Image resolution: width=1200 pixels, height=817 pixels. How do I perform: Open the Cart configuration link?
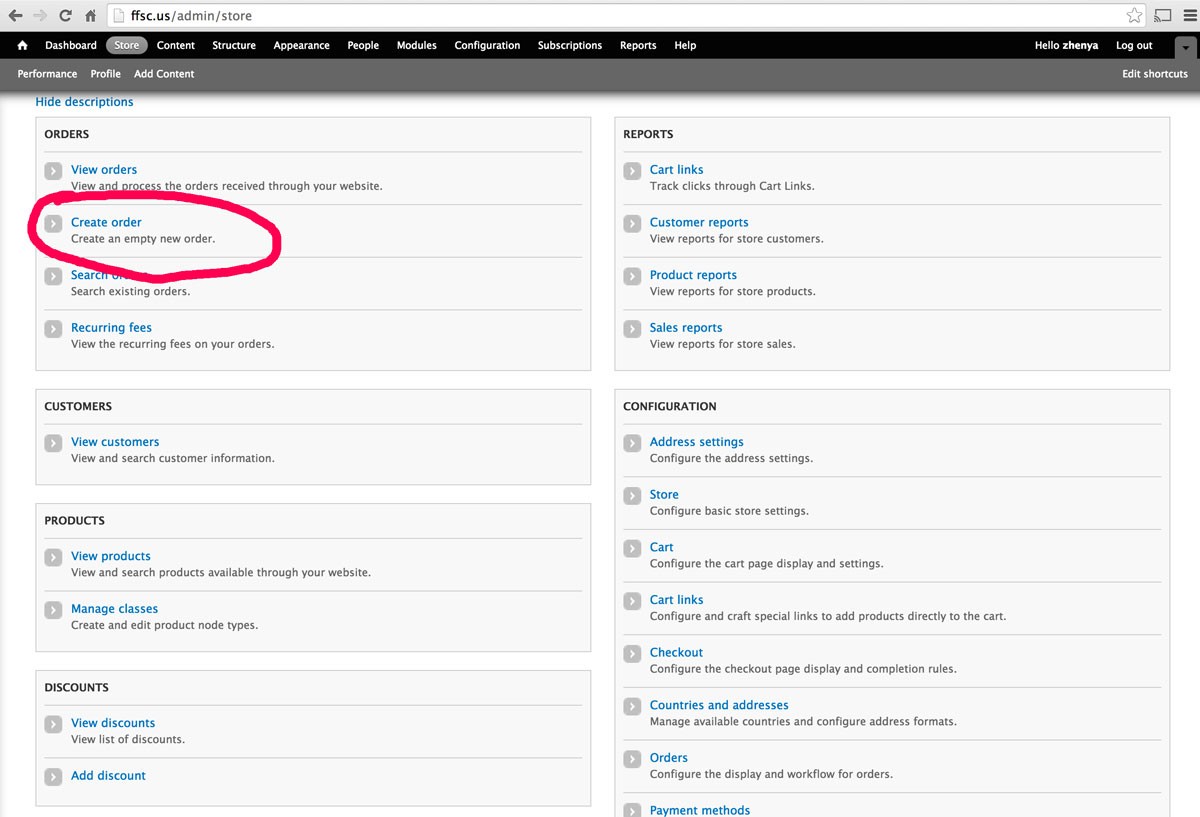(x=661, y=547)
